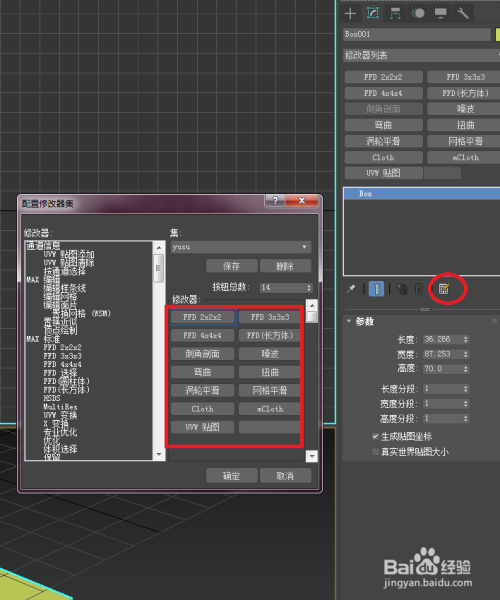The width and height of the screenshot is (500, 600).
Task: Select the Box entry in modifier stack
Action: click(422, 194)
